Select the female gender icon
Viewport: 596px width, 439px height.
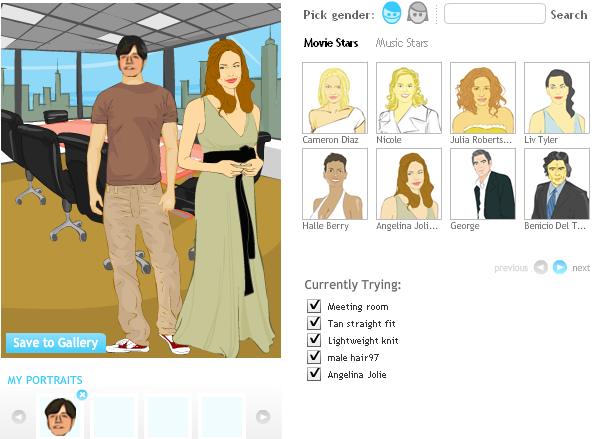click(417, 13)
